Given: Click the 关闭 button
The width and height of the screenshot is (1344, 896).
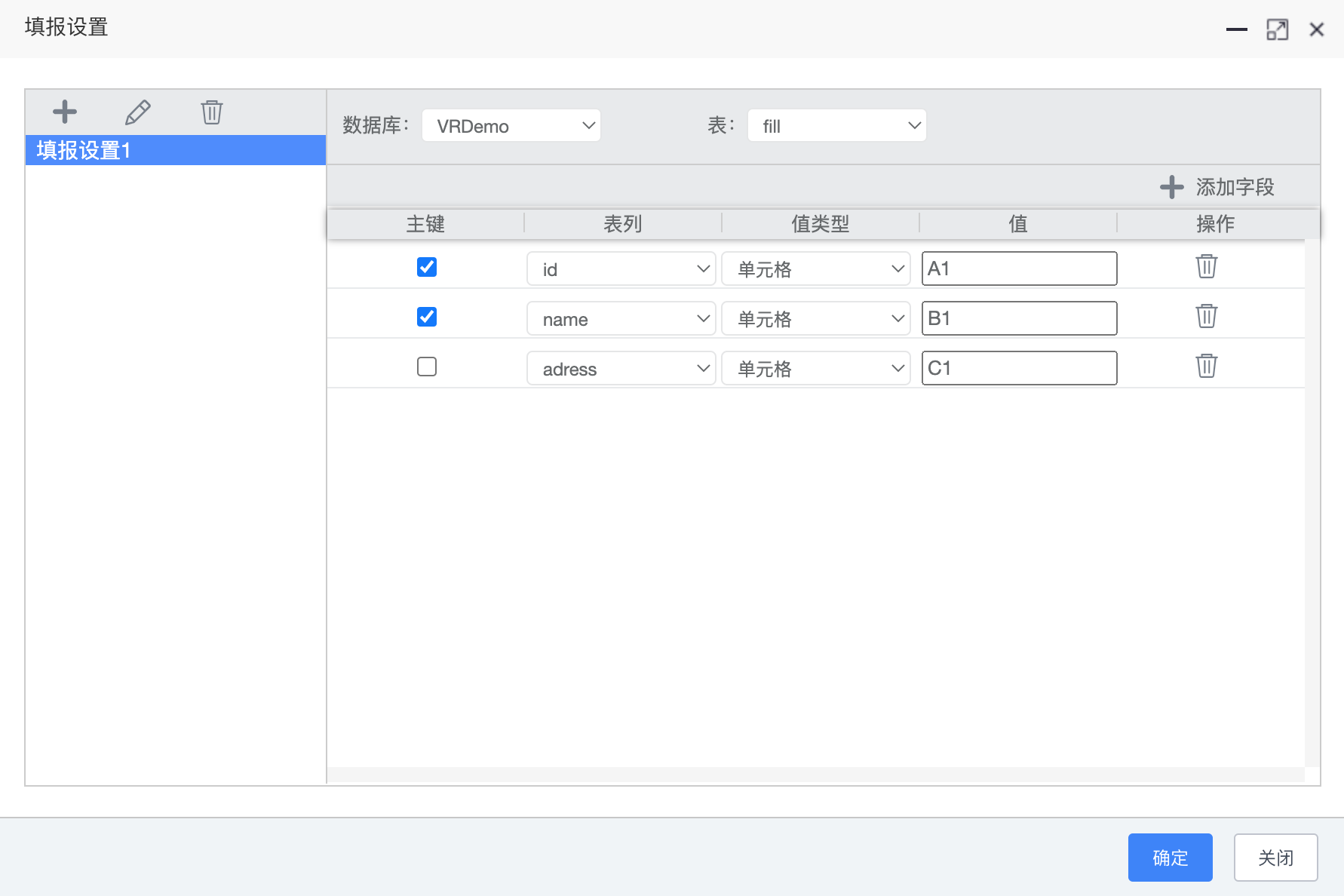Looking at the screenshot, I should point(1276,858).
